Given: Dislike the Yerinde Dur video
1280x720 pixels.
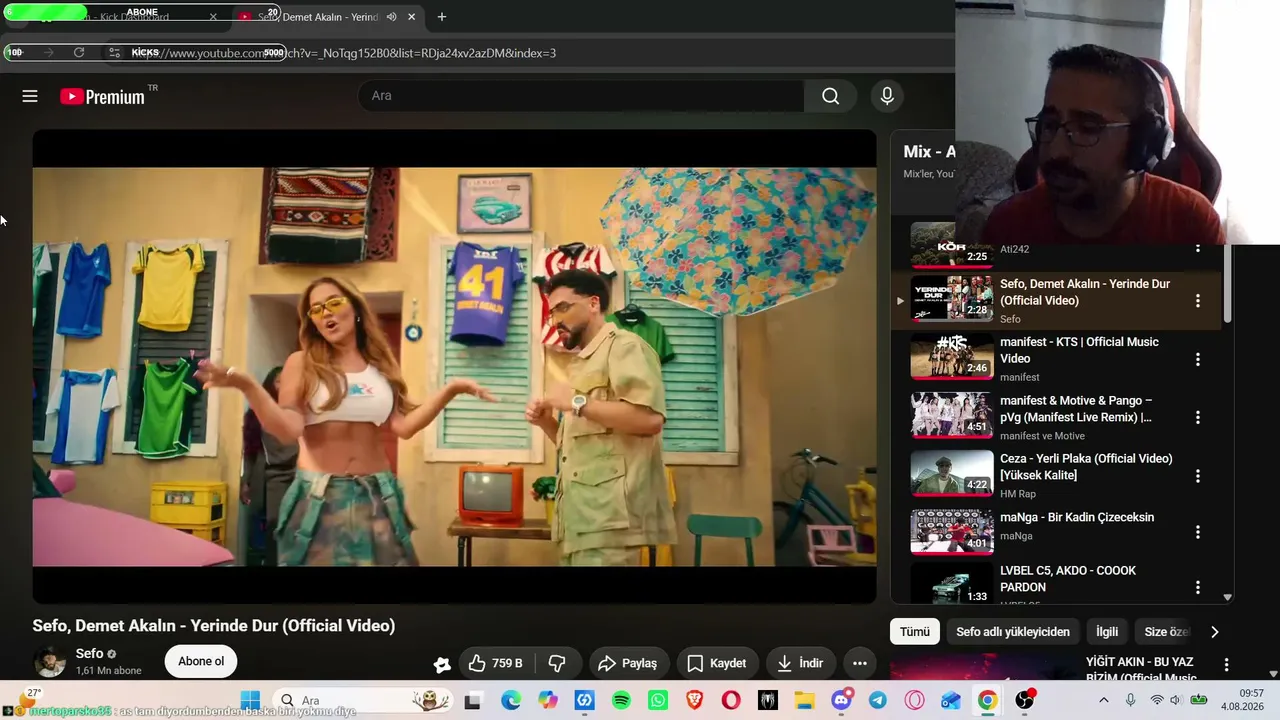Looking at the screenshot, I should click(558, 663).
